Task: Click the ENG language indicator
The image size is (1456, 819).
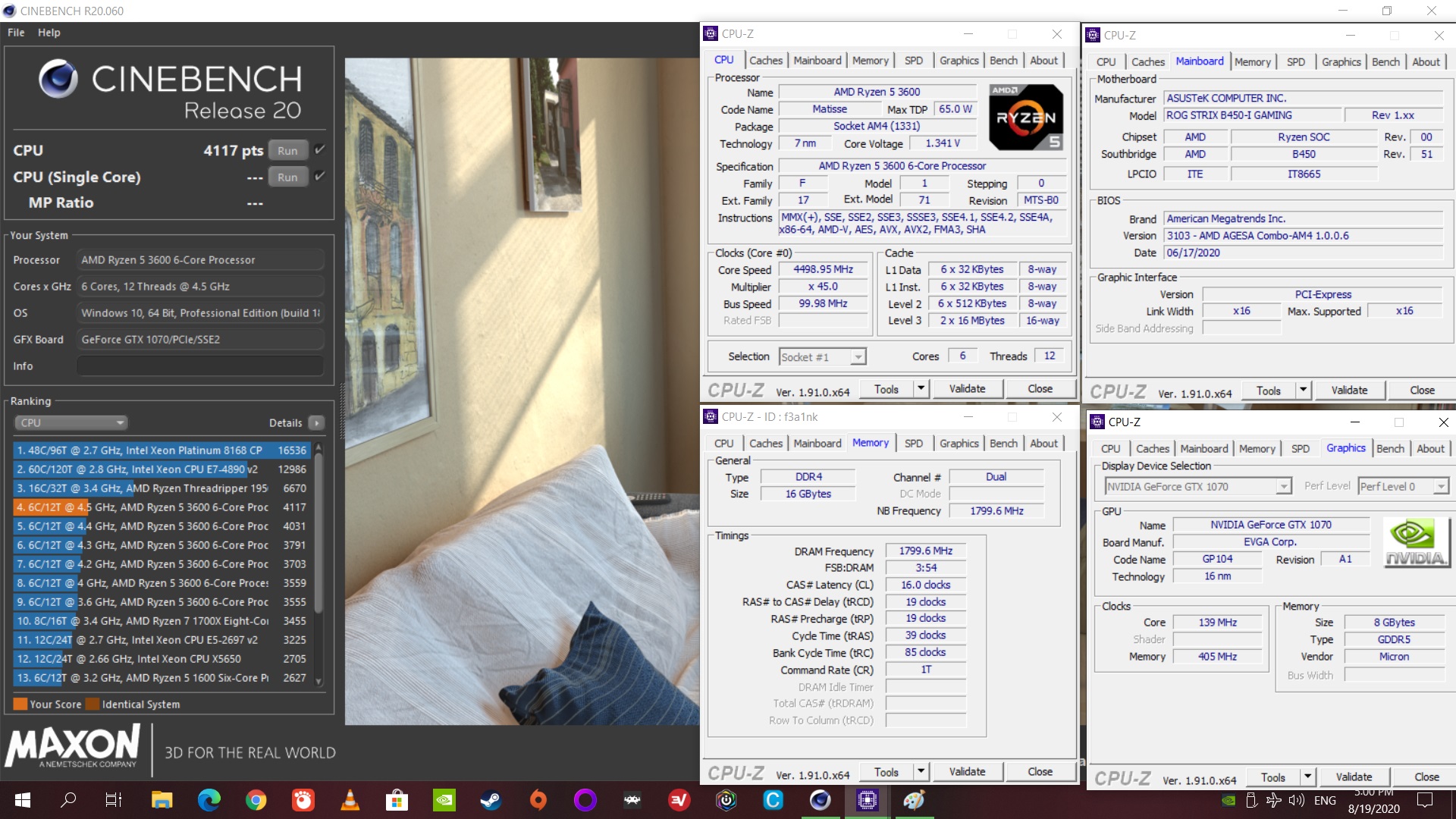Action: pos(1325,800)
